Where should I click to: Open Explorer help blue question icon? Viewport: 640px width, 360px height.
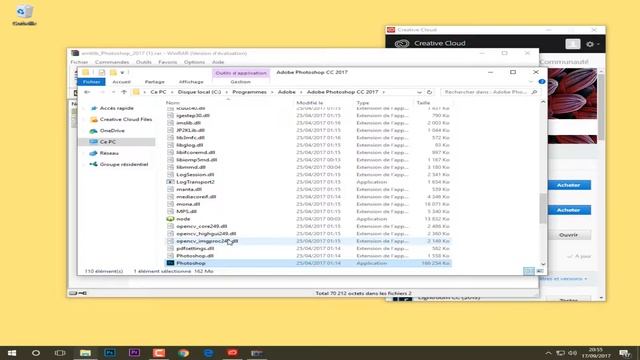click(542, 82)
